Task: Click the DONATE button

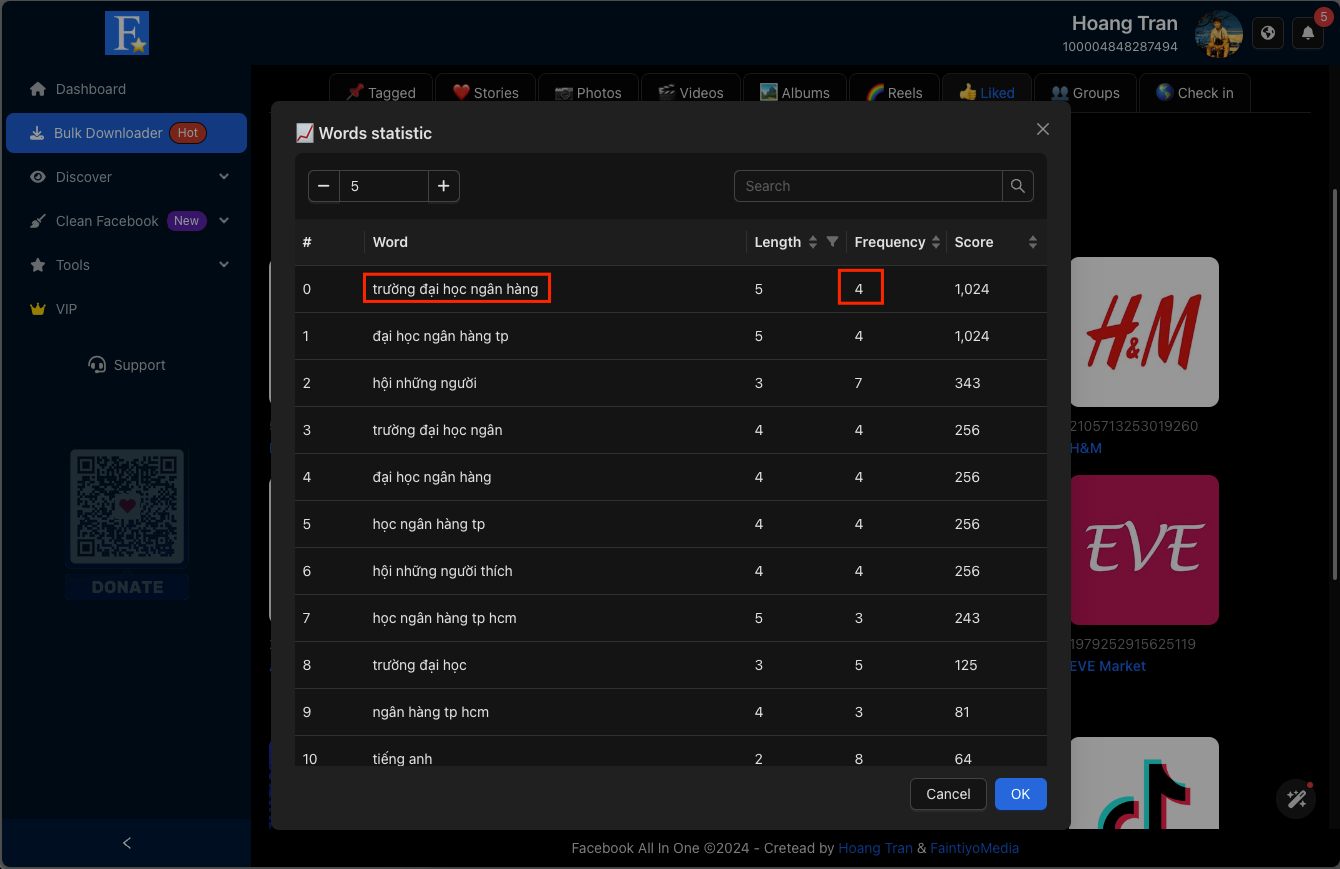Action: 127,587
